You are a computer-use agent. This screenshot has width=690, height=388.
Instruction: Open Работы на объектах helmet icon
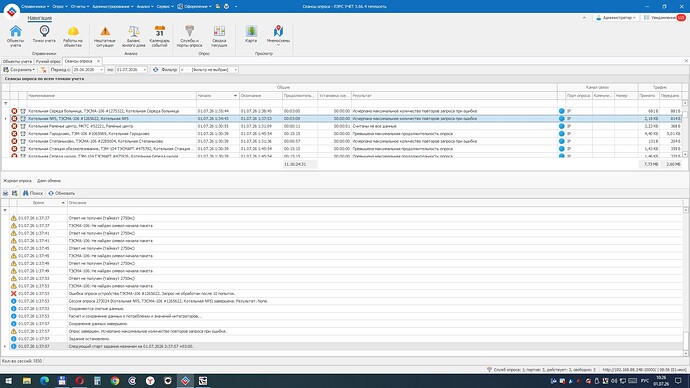73,36
